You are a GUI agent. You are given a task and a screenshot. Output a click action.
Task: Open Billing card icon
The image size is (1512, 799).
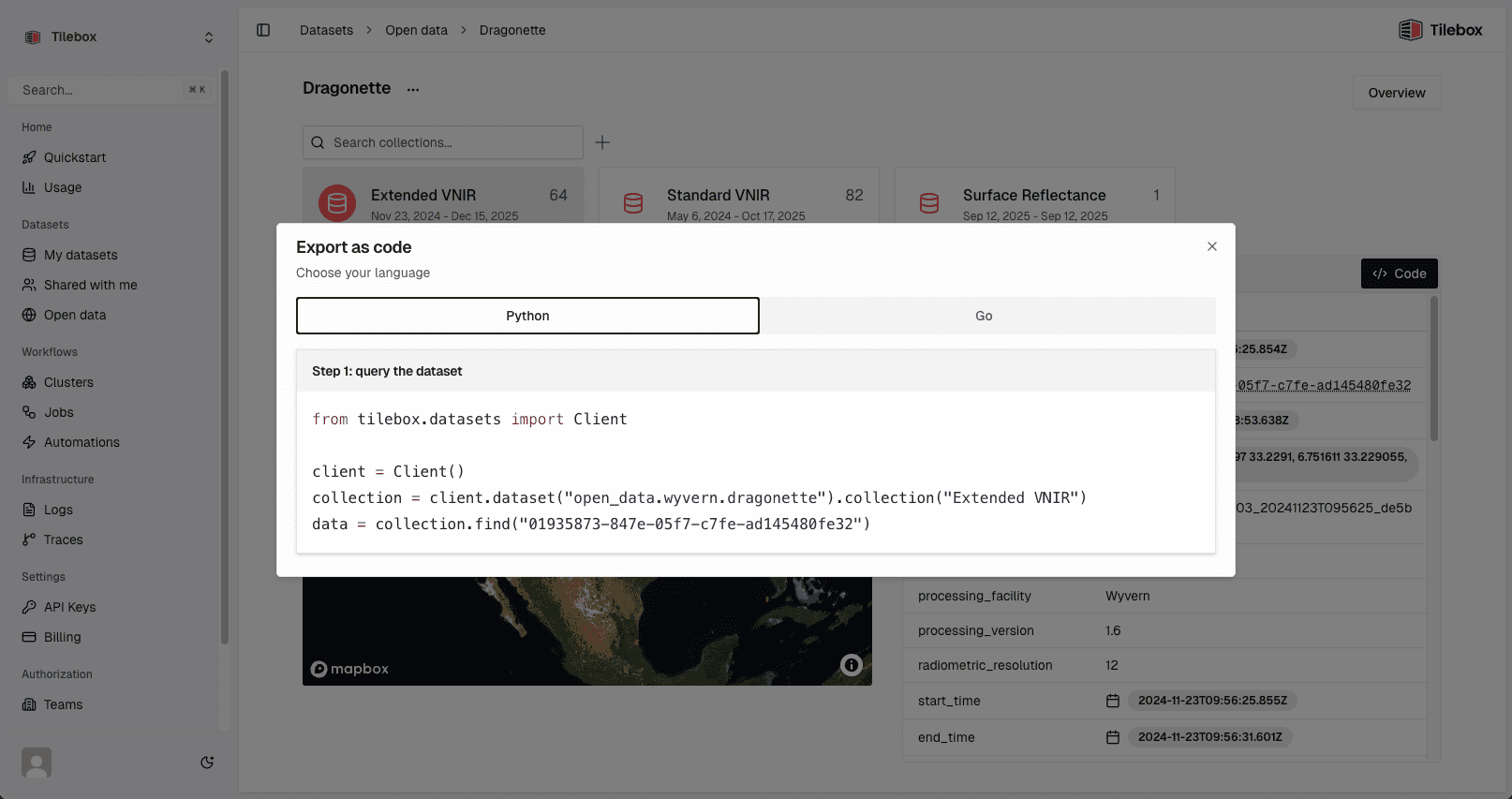click(x=29, y=637)
